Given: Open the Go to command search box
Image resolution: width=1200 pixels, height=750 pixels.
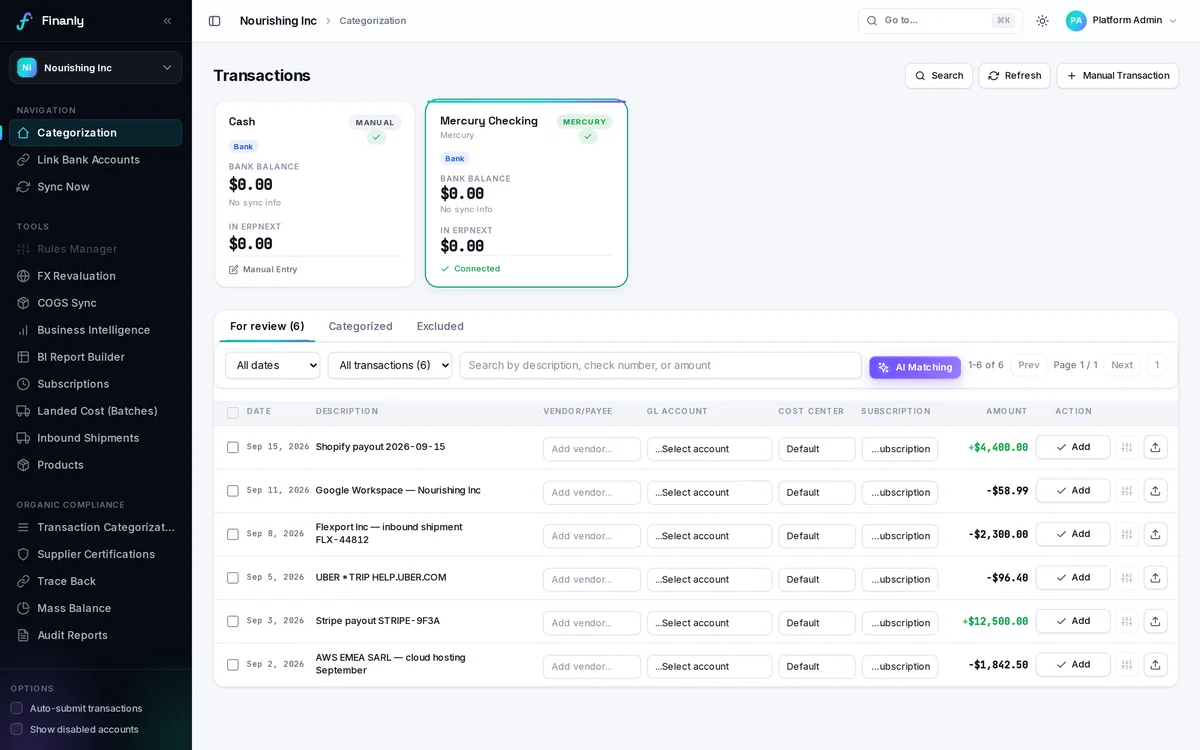Looking at the screenshot, I should 940,21.
